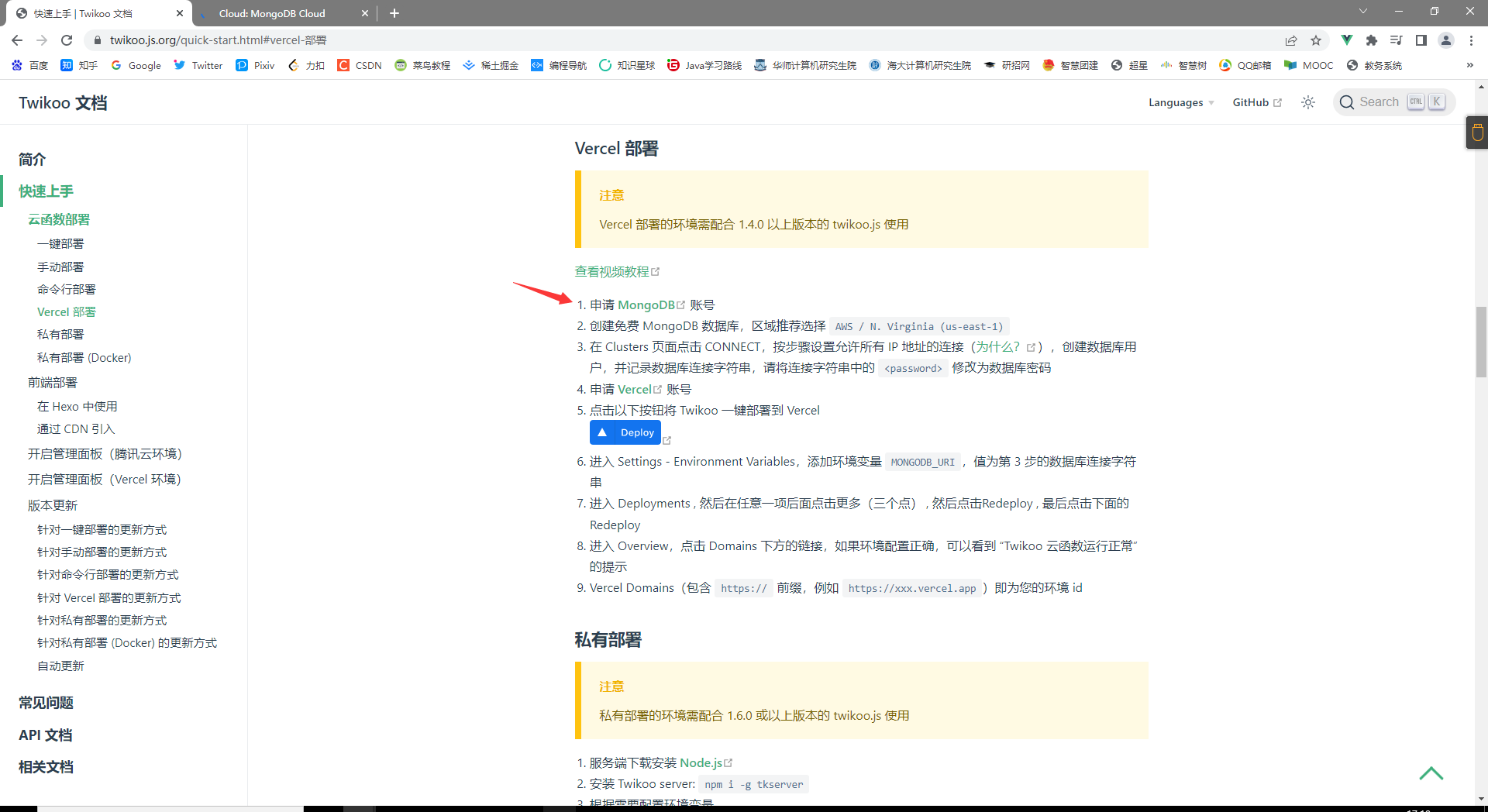Toggle the browser side panel
The image size is (1488, 812).
pos(1421,40)
